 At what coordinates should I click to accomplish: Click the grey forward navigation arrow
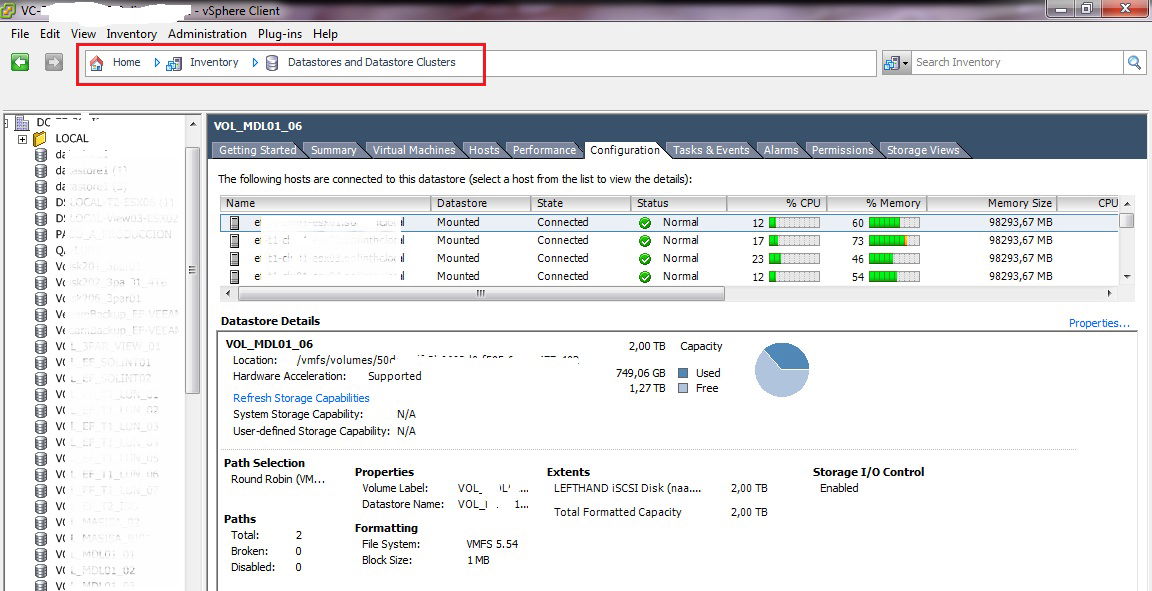(x=54, y=62)
